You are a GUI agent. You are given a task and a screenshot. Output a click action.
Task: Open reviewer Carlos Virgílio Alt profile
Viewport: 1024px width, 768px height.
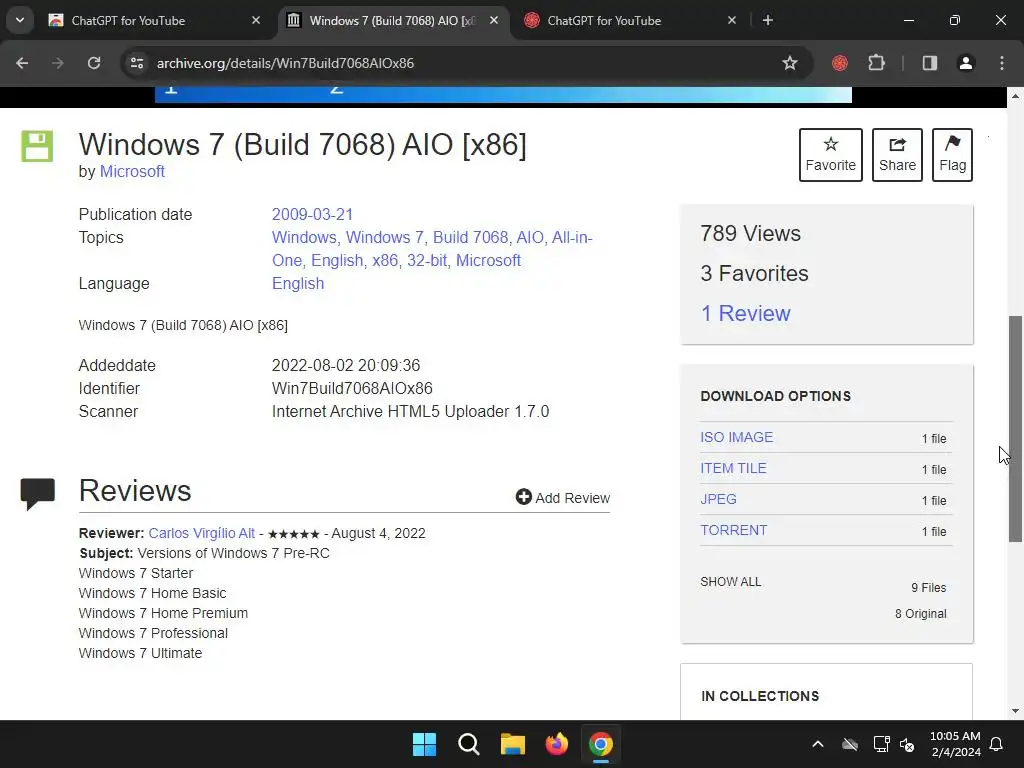(x=201, y=534)
